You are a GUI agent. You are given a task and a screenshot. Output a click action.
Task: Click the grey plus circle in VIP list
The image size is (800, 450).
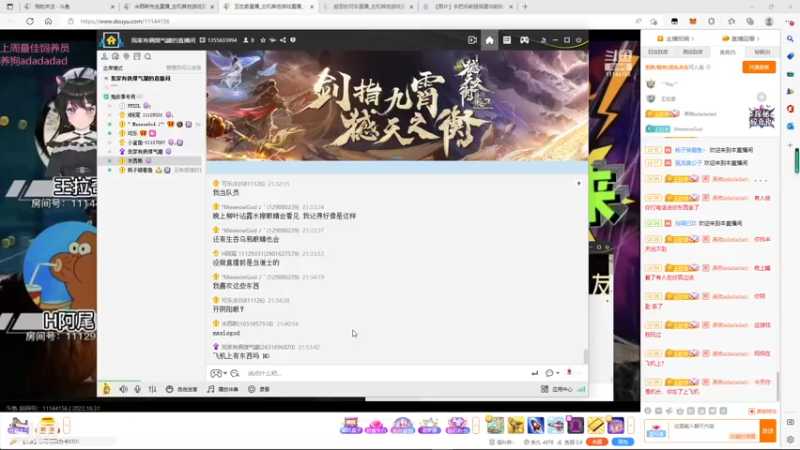click(x=761, y=97)
